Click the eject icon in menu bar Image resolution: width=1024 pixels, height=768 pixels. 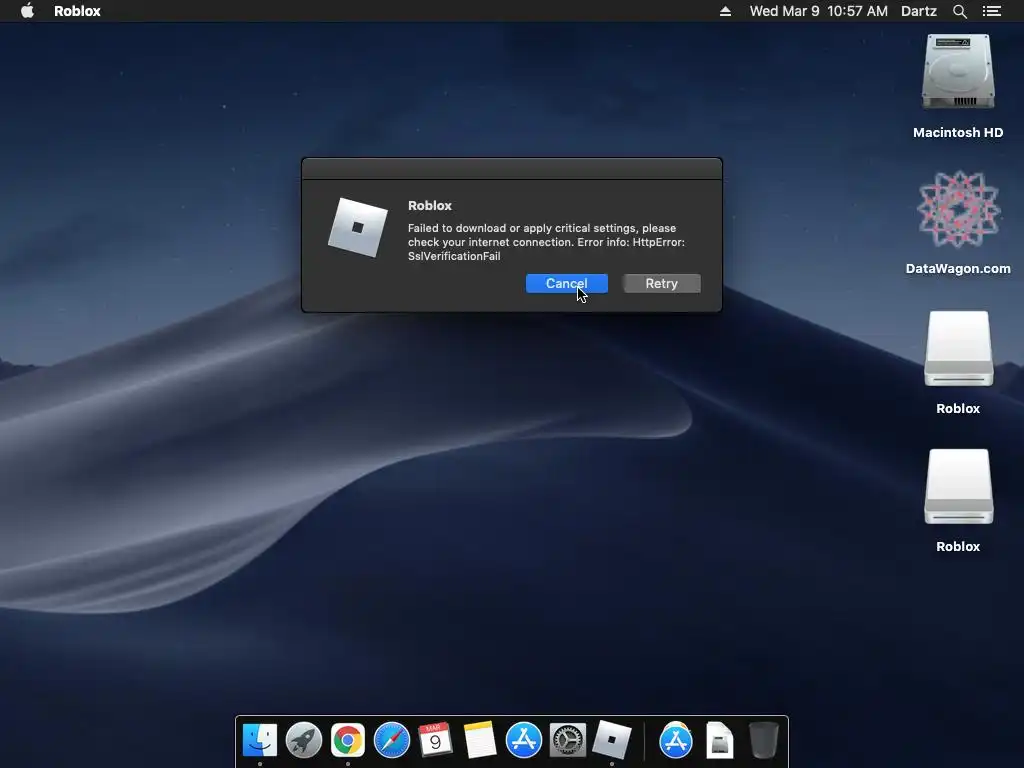click(x=725, y=11)
